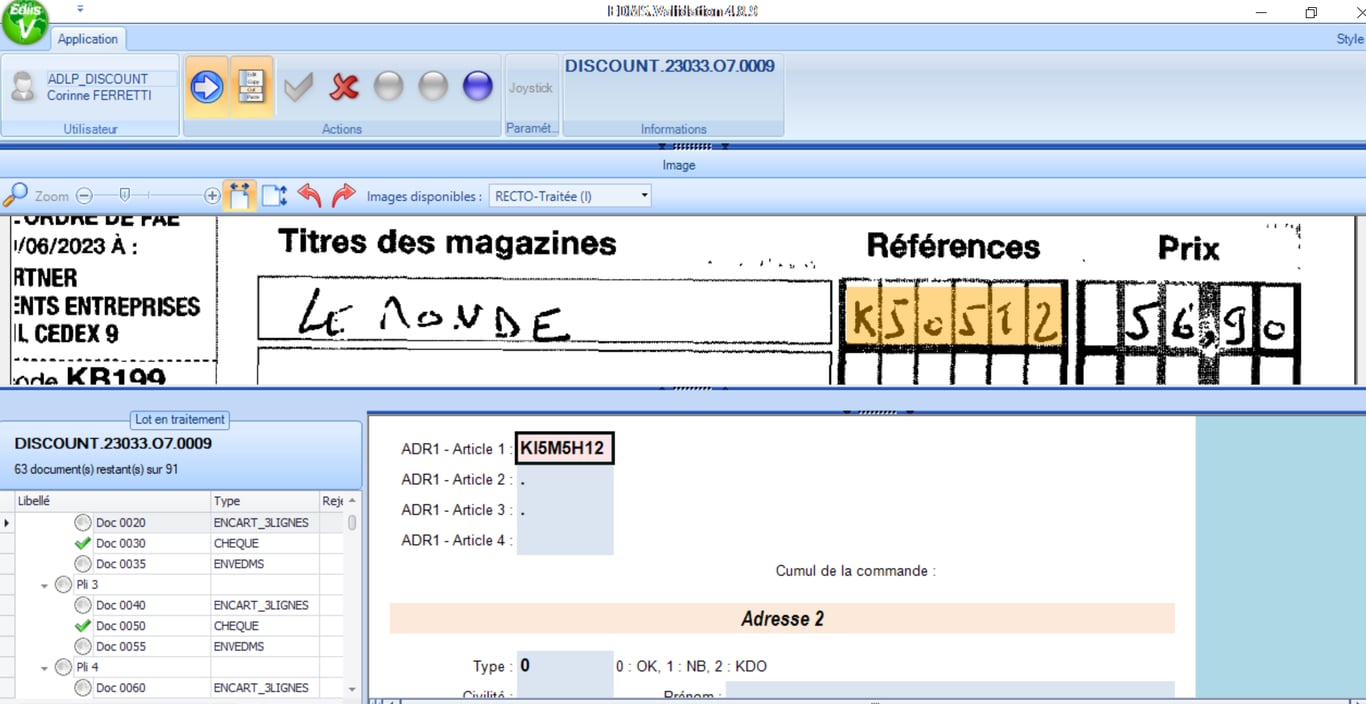
Task: Click the grey status circle of Pli 4
Action: coord(63,667)
